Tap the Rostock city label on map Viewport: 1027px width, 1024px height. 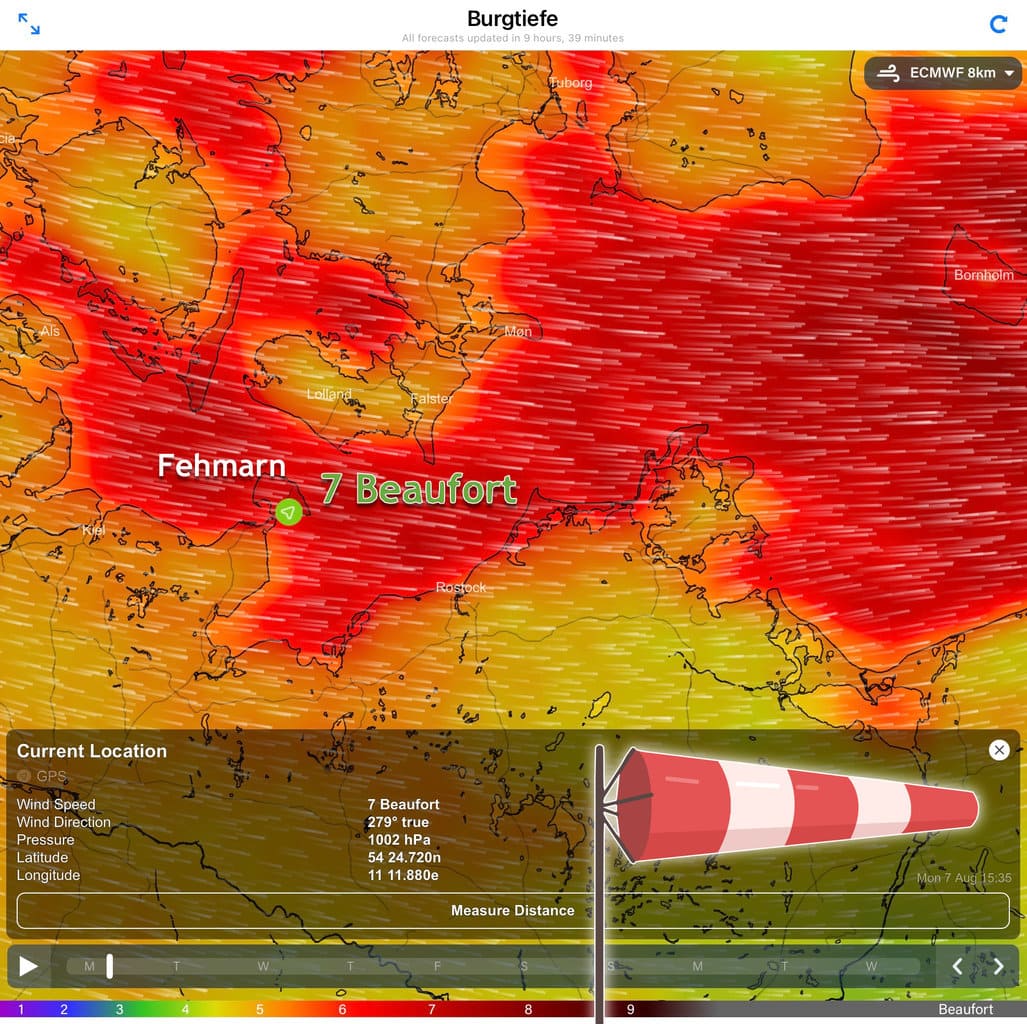click(461, 588)
